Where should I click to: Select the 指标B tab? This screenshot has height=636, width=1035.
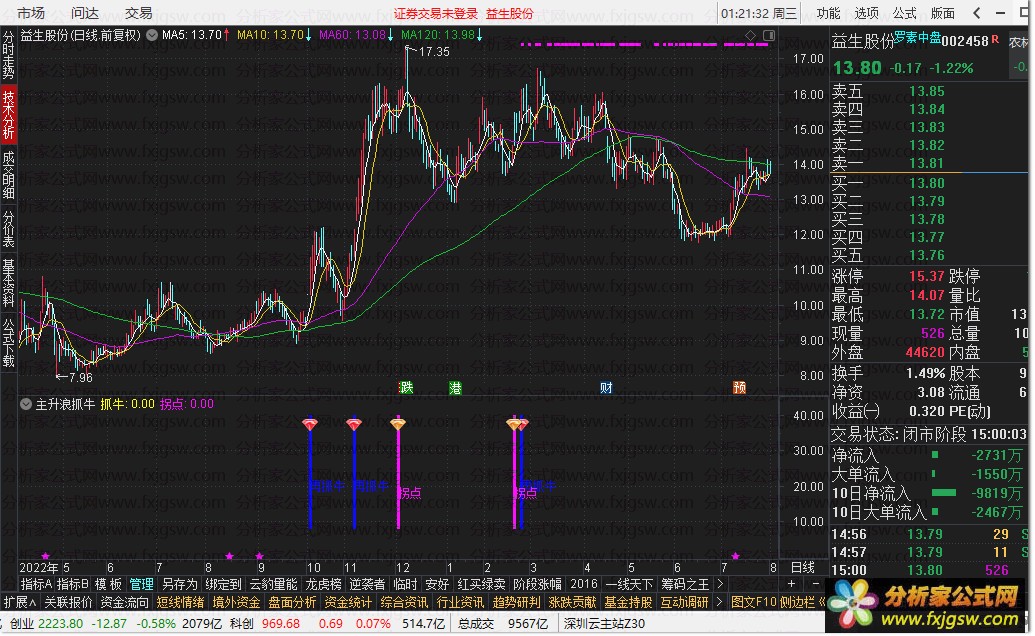click(73, 584)
